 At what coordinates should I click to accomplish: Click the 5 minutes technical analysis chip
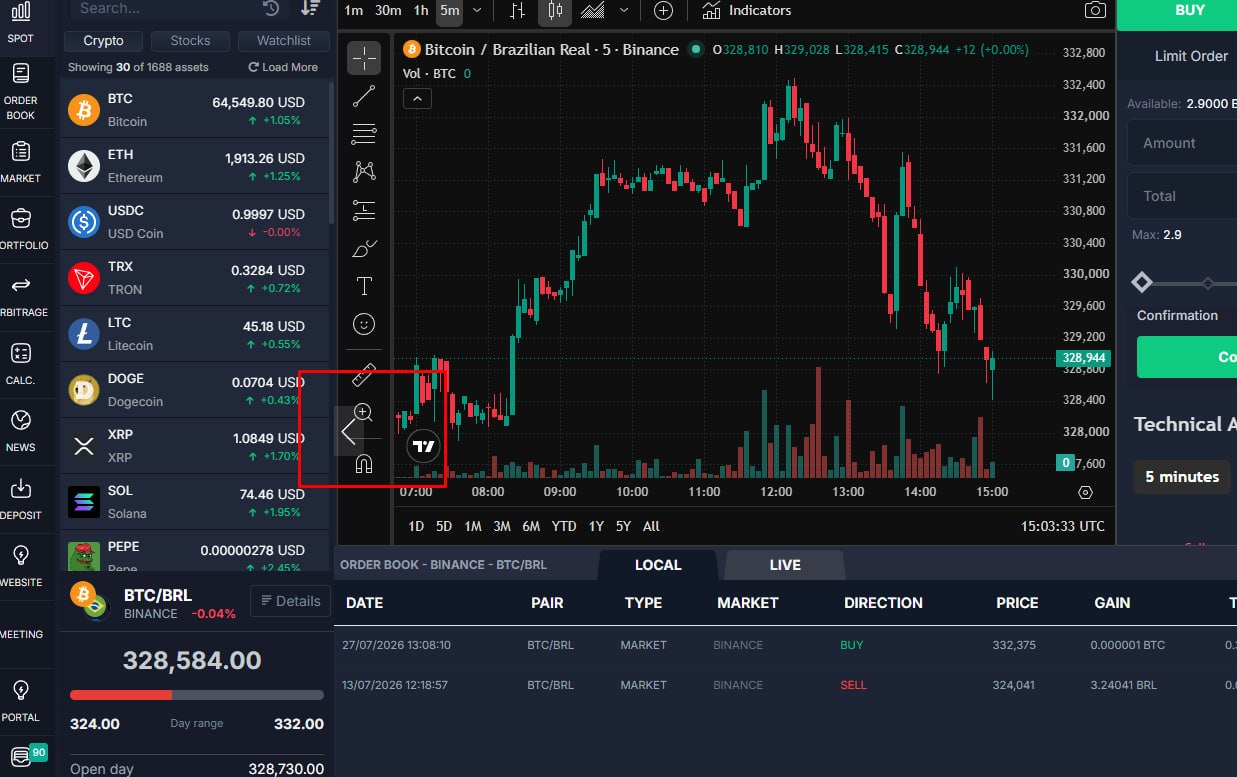(1182, 477)
